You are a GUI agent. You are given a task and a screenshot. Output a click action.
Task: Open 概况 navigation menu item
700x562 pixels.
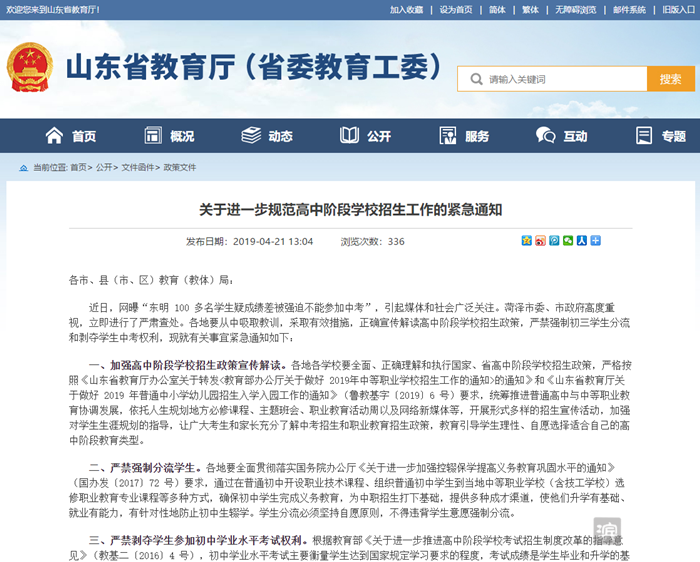click(182, 136)
